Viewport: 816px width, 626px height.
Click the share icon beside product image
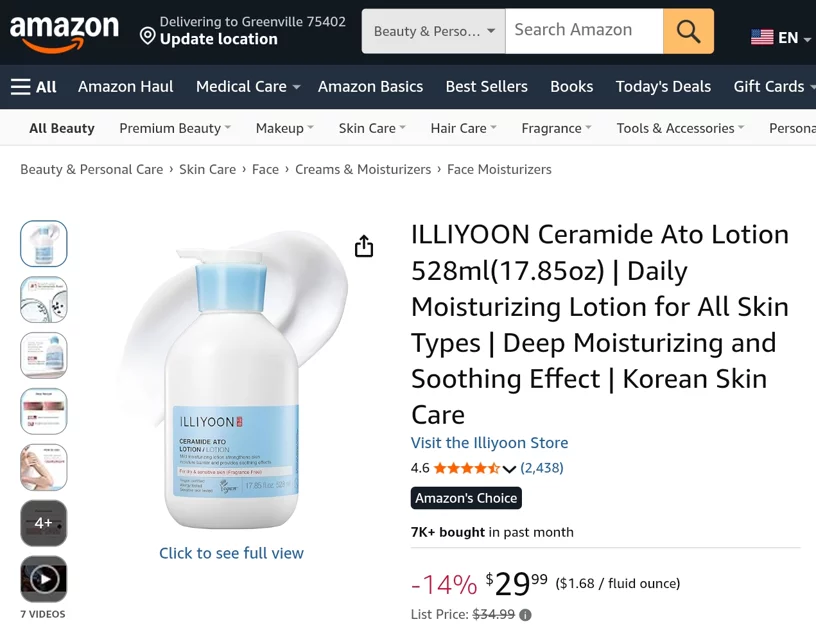click(x=364, y=246)
